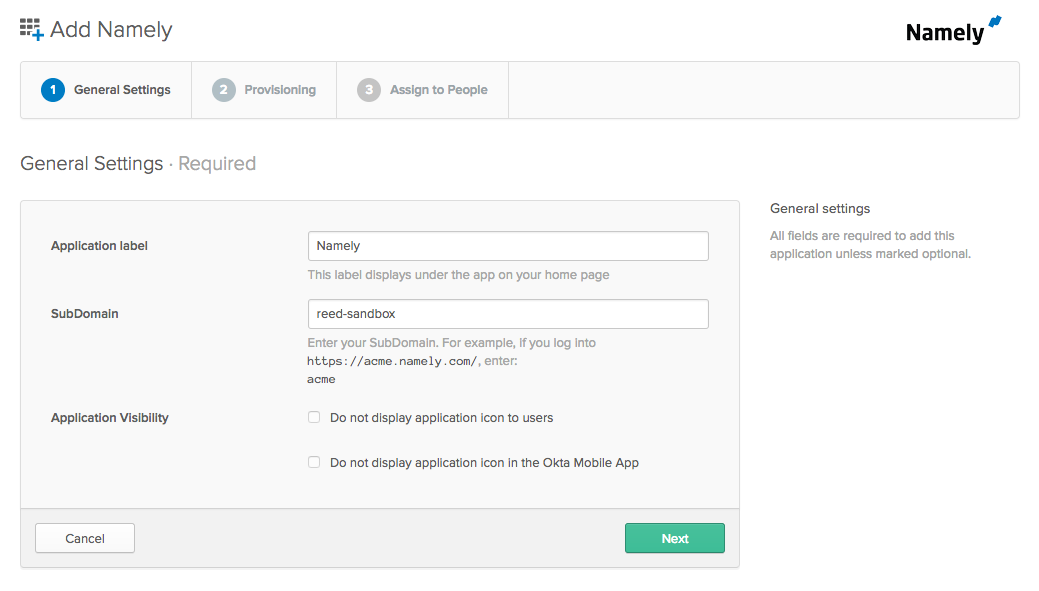1039x591 pixels.
Task: Check 'Do not display icon in Okta Mobile App'
Action: tap(314, 463)
